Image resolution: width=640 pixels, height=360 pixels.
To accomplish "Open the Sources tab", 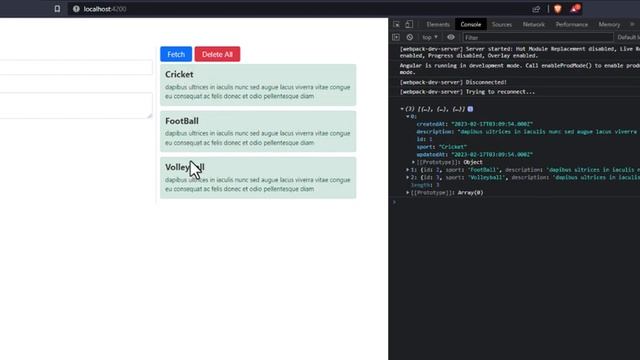I will point(502,24).
